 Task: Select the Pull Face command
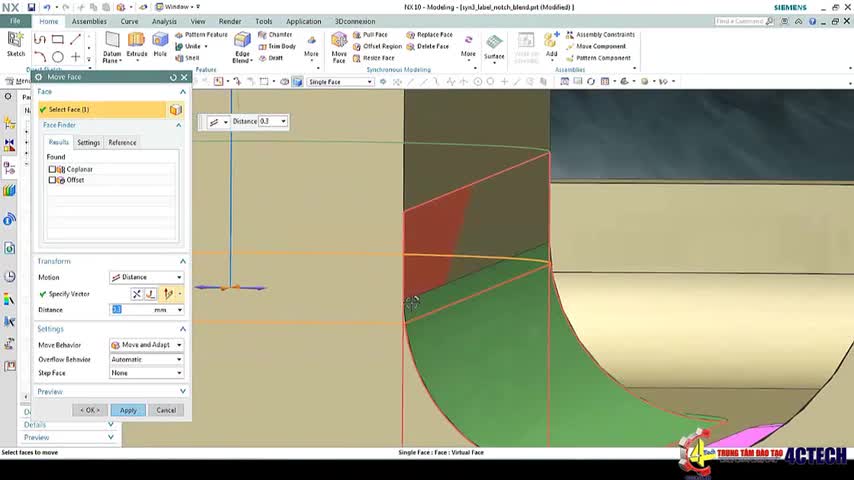[370, 34]
